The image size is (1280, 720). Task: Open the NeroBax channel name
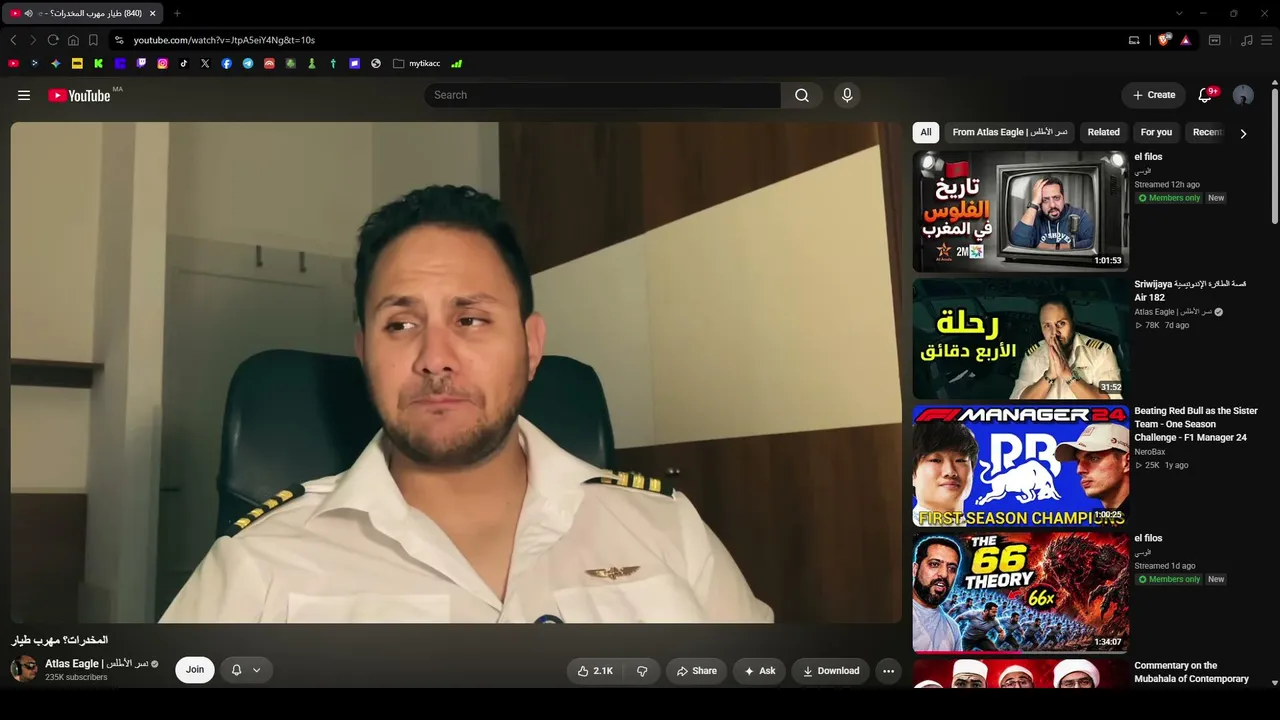(x=1150, y=452)
